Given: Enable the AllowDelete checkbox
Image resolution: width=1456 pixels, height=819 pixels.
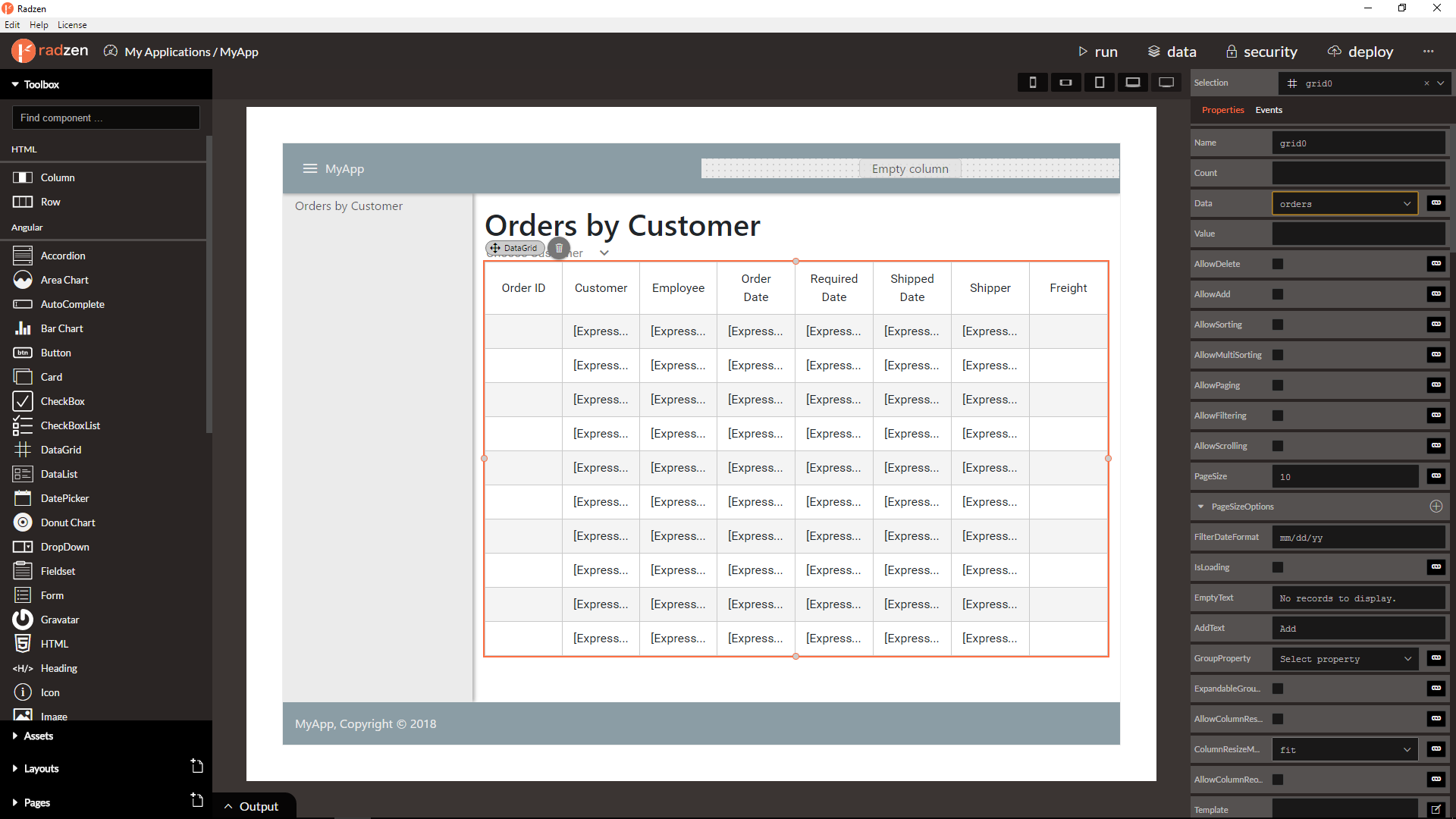Looking at the screenshot, I should click(x=1278, y=264).
